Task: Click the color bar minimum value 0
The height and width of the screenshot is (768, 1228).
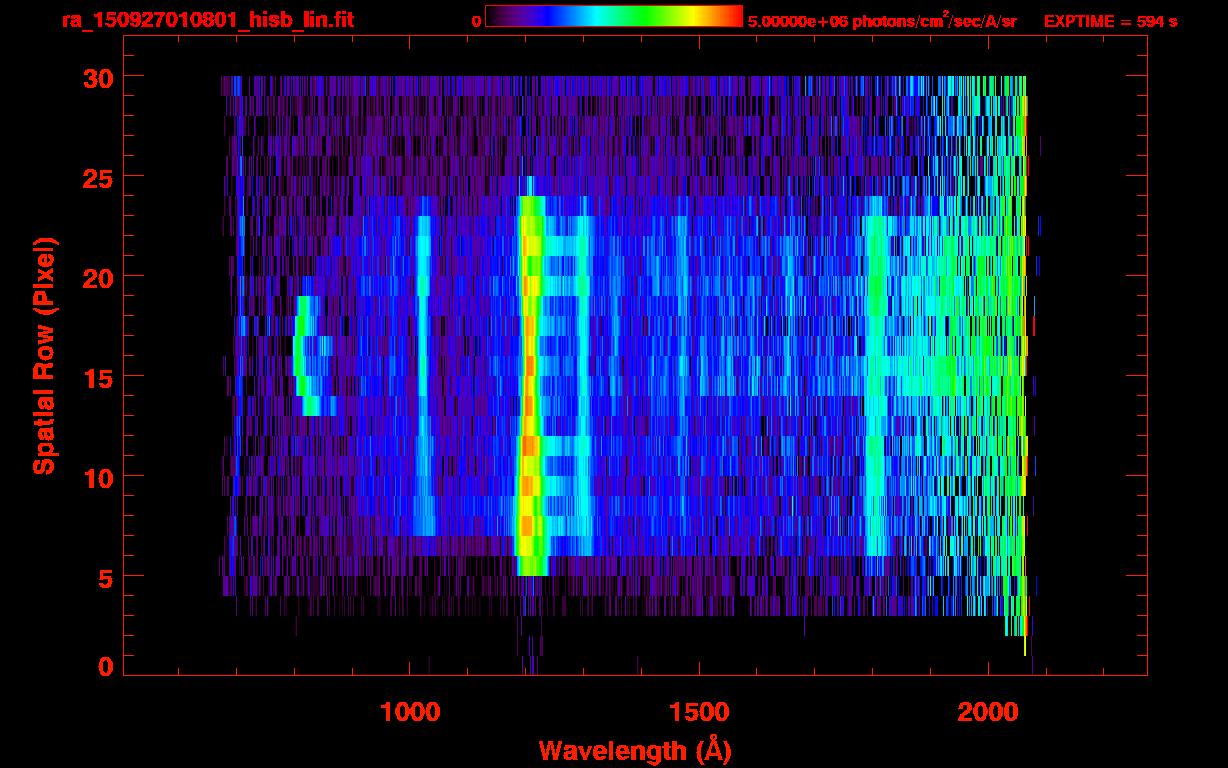Action: click(476, 21)
